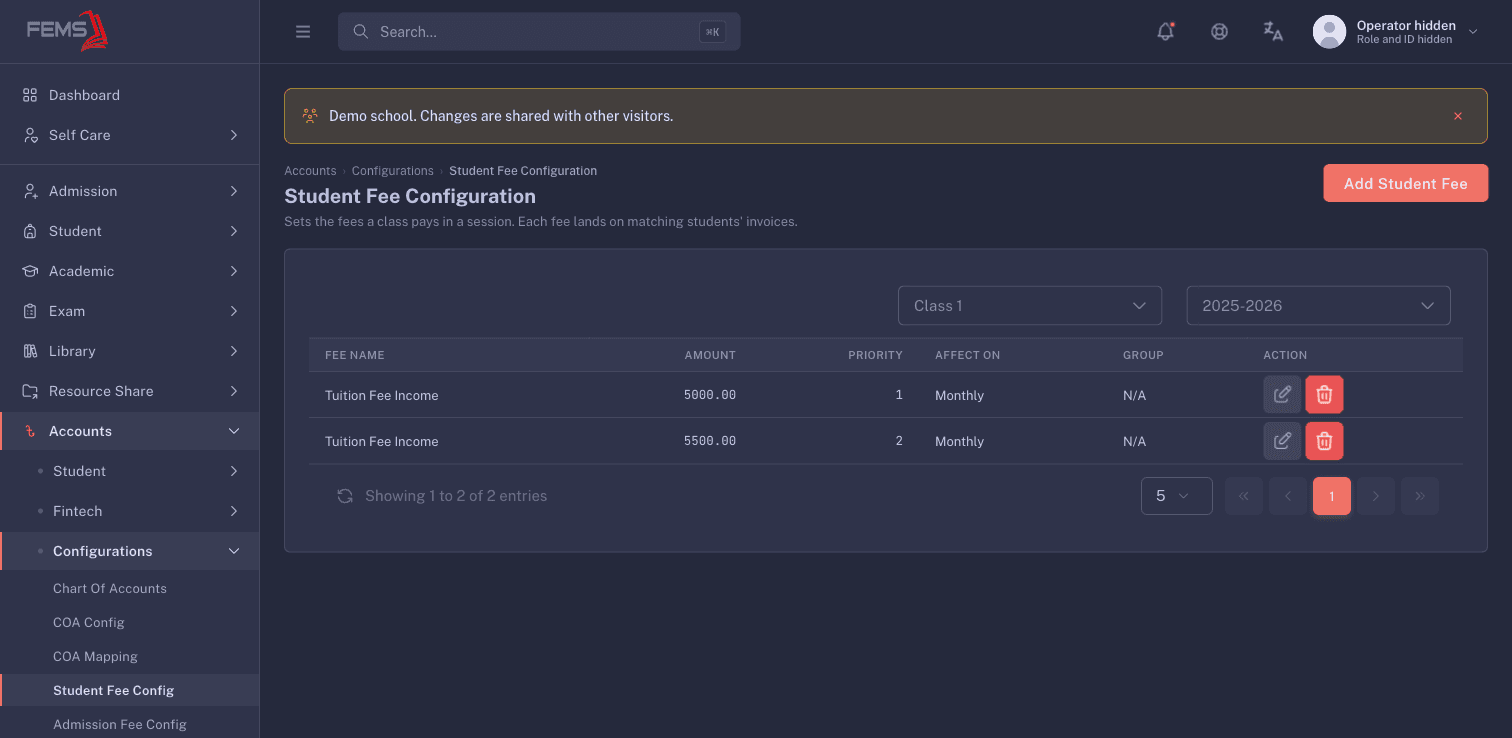Sort by the Amount column header
Image resolution: width=1512 pixels, height=738 pixels.
tap(710, 355)
